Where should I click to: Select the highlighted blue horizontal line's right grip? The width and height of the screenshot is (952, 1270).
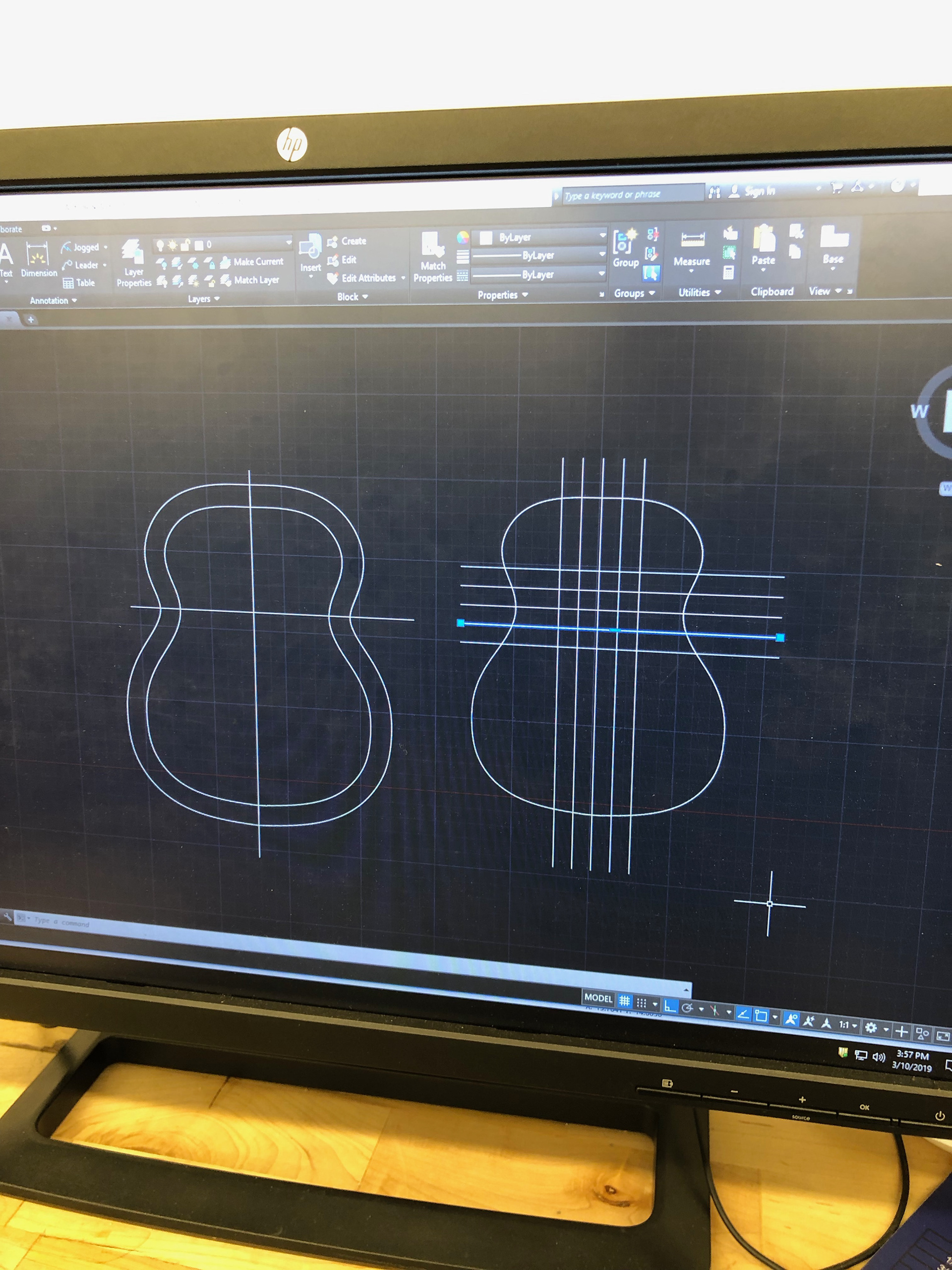pos(780,637)
